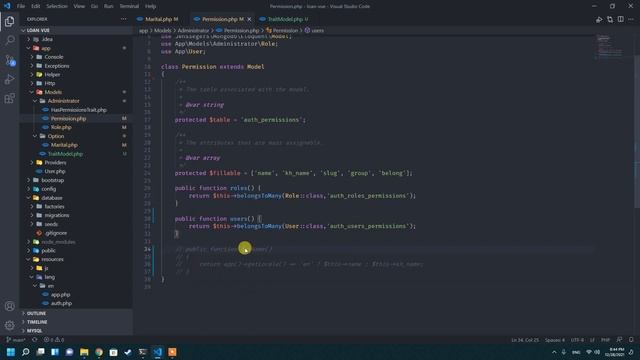Open errors and warnings count in status bar

53,340
